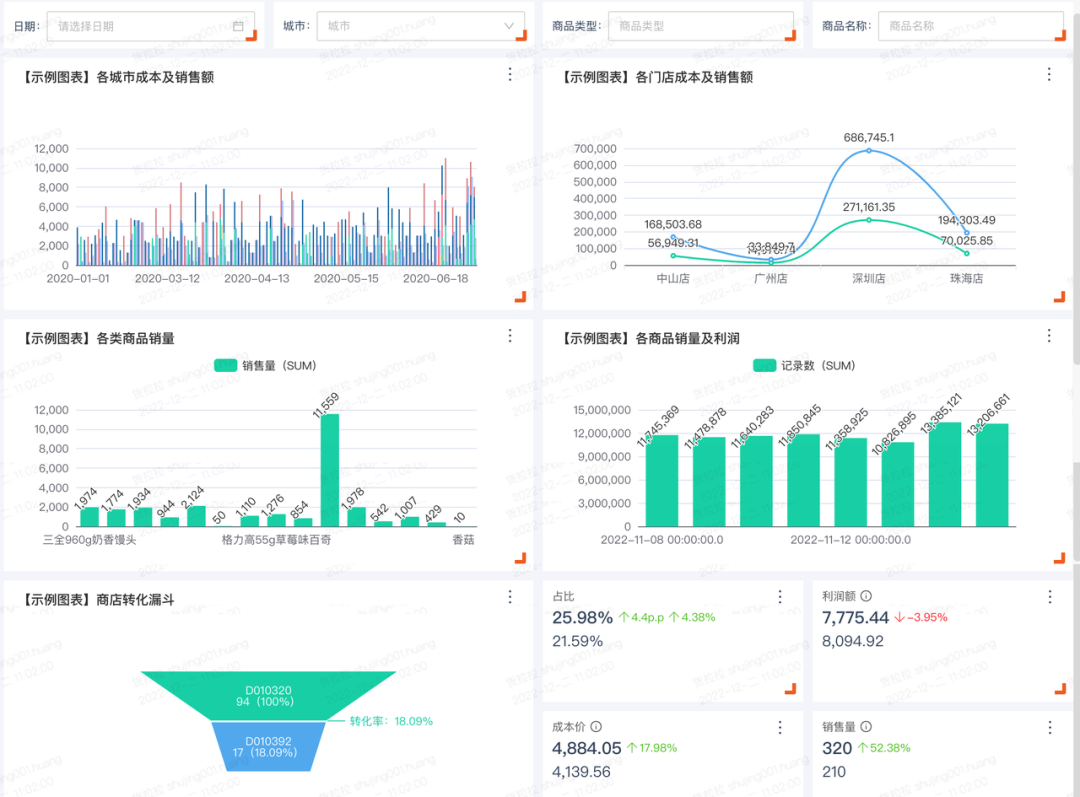Open the more menu of 各门店成本及销售额 chart
1080x797 pixels.
[1049, 74]
